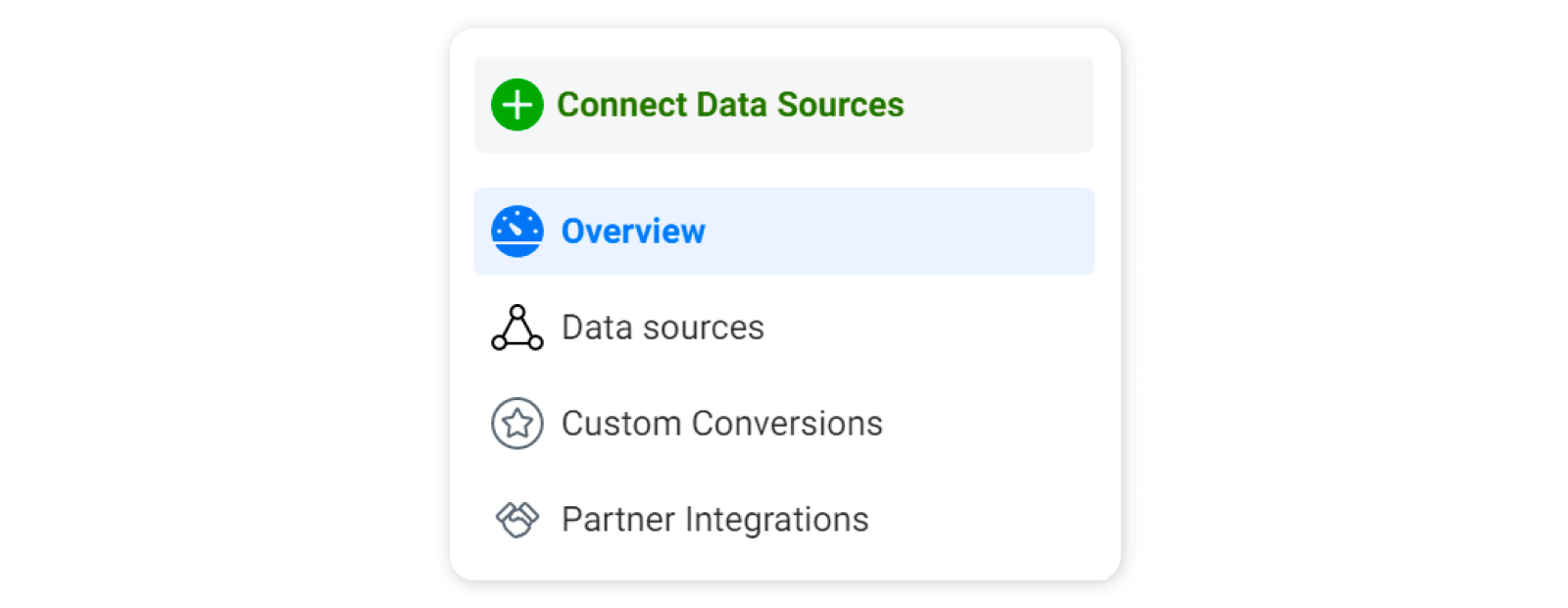Click the word 'Integrations' in the last menu item

(x=776, y=519)
